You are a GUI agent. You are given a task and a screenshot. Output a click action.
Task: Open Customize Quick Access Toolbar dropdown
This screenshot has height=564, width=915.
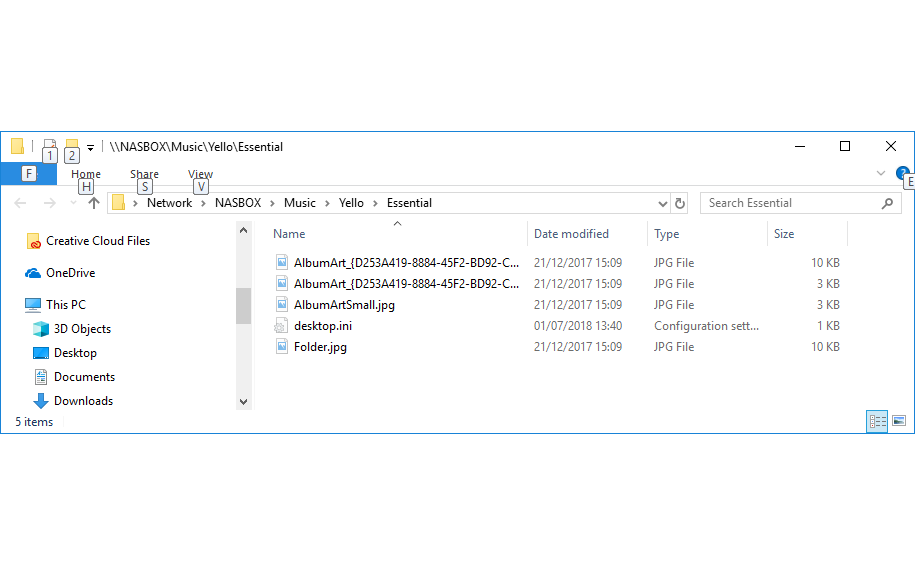[x=90, y=148]
